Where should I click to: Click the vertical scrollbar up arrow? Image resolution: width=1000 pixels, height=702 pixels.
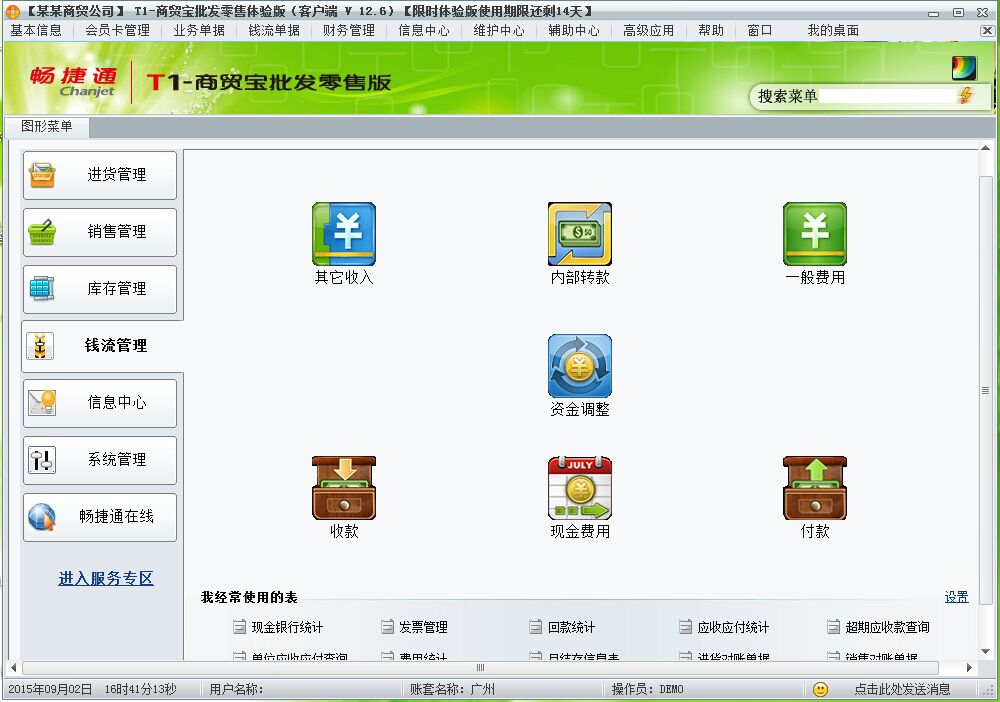(x=985, y=149)
